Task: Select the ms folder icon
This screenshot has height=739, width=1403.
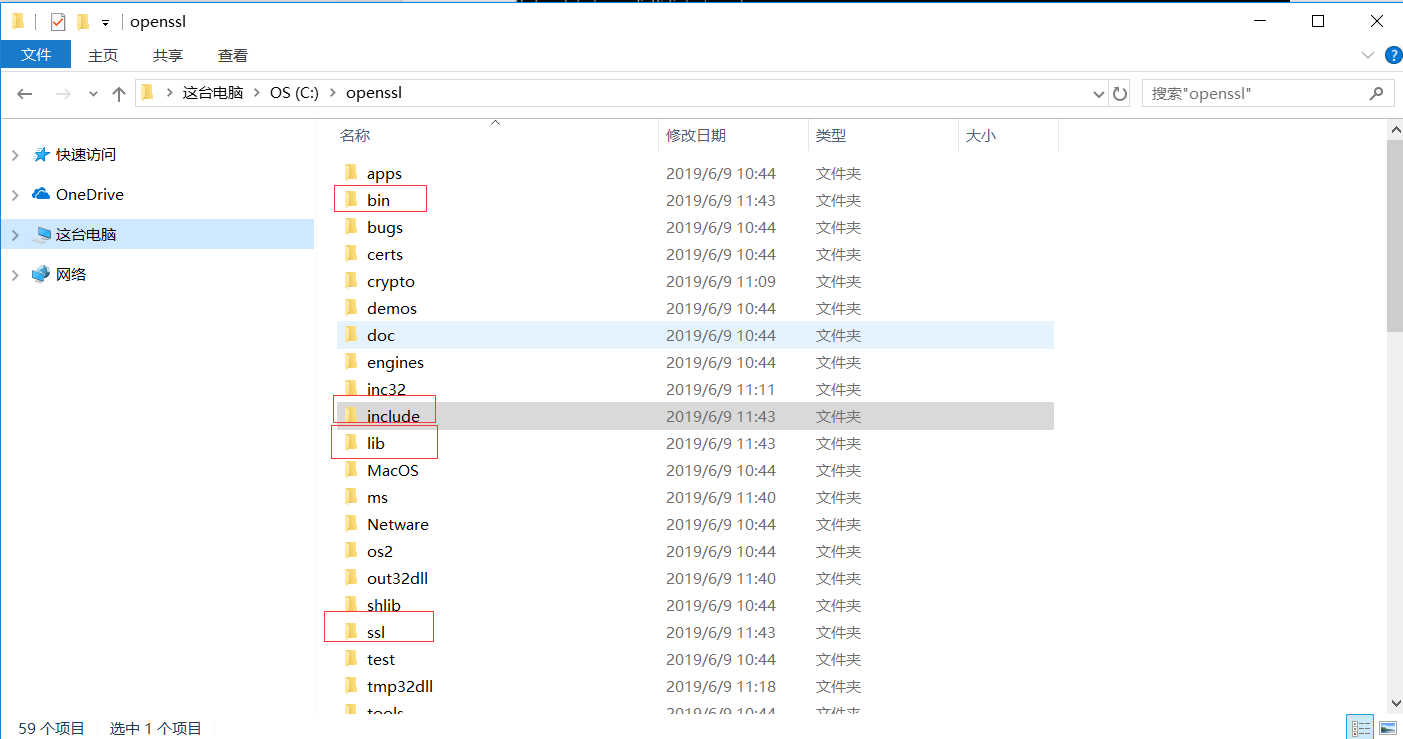Action: pyautogui.click(x=351, y=497)
